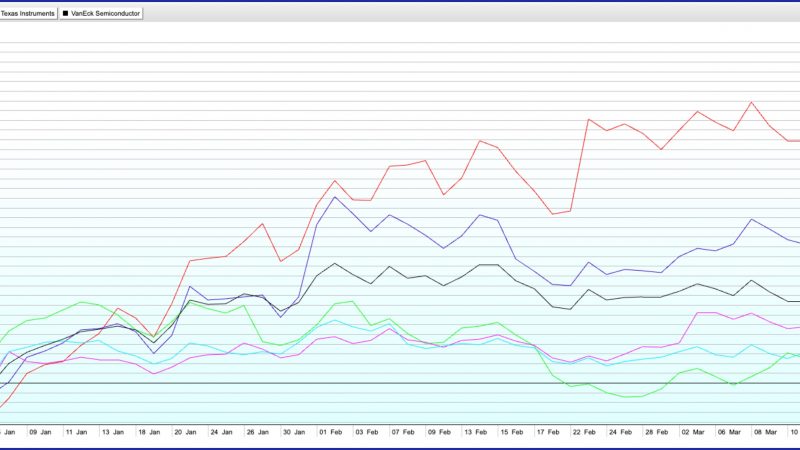Select the 07 Feb axis label
Screen dimensions: 800x450
[x=403, y=432]
